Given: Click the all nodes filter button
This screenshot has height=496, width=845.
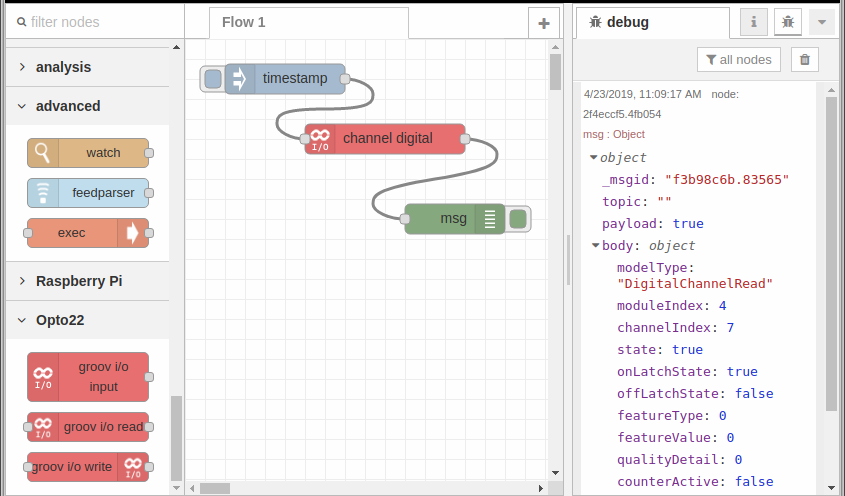Looking at the screenshot, I should click(x=738, y=59).
